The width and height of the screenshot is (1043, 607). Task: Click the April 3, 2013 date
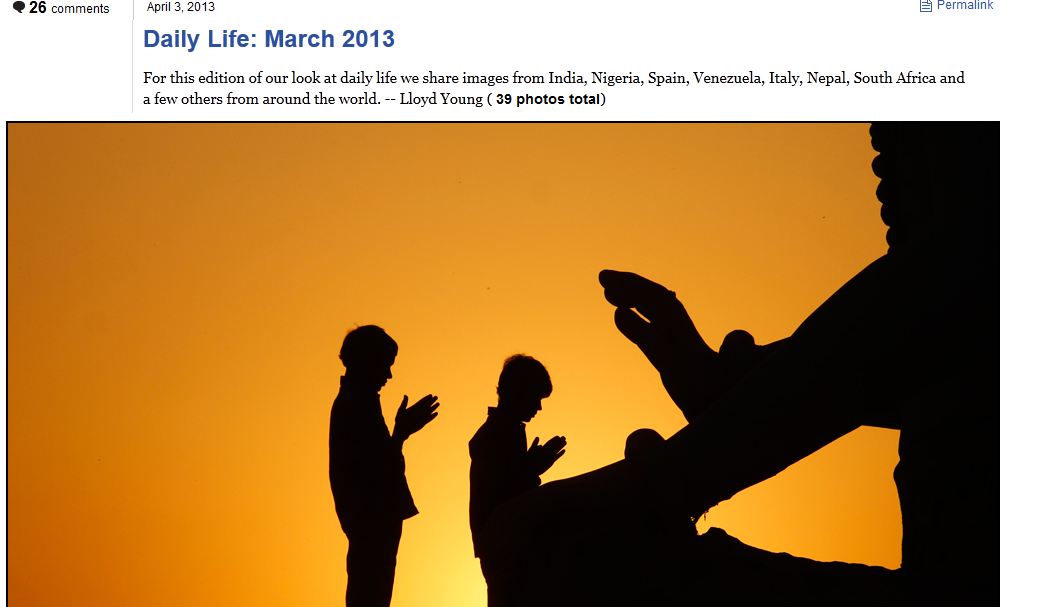tap(180, 7)
